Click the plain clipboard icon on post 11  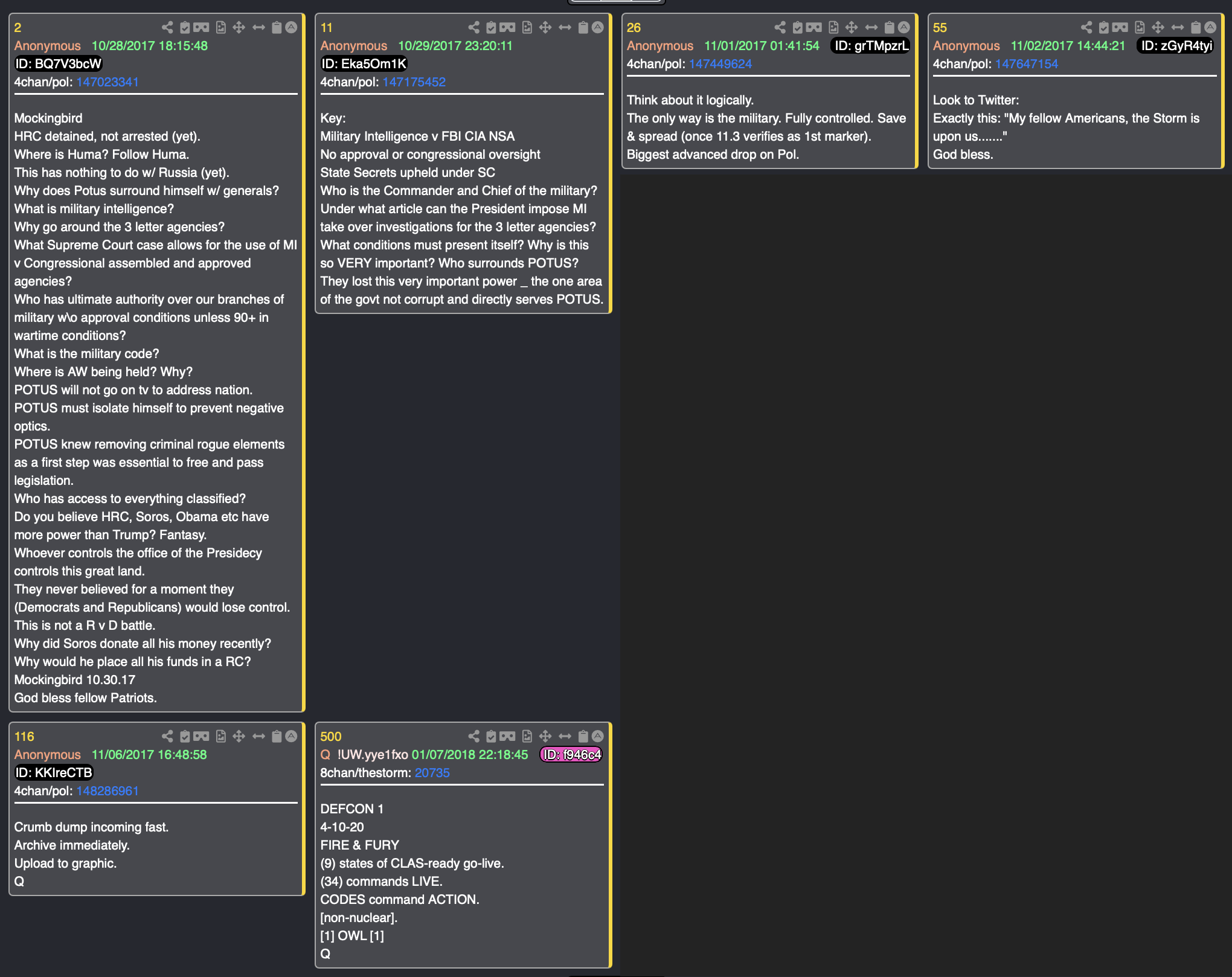(x=583, y=27)
